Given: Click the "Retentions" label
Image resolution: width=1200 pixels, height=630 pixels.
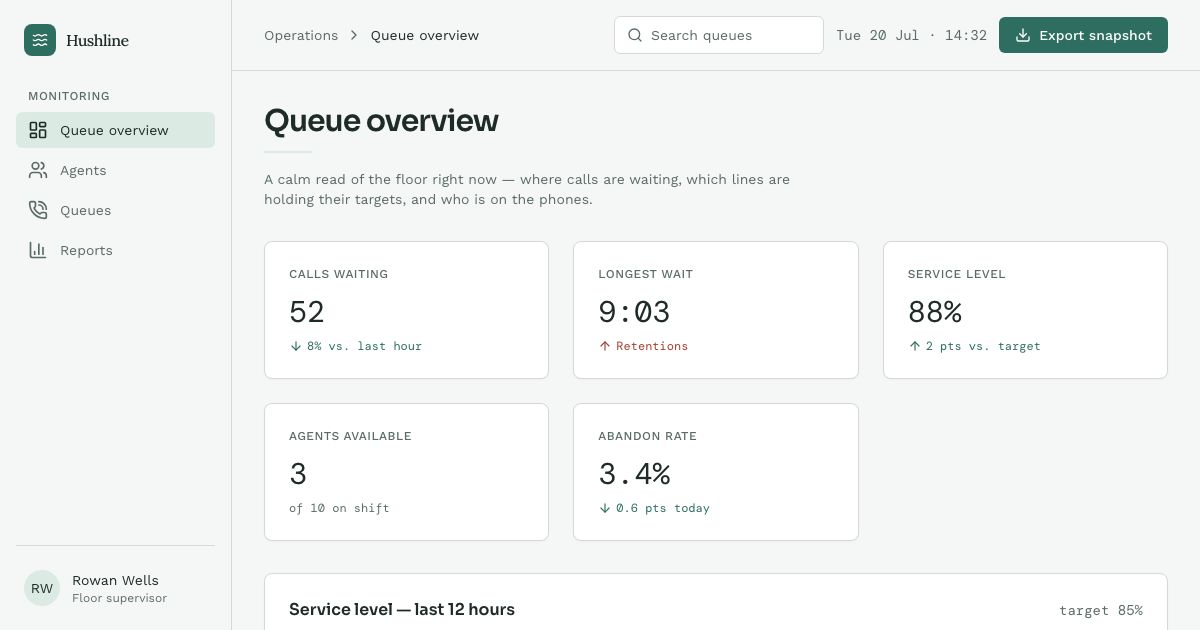Looking at the screenshot, I should click(x=652, y=346).
